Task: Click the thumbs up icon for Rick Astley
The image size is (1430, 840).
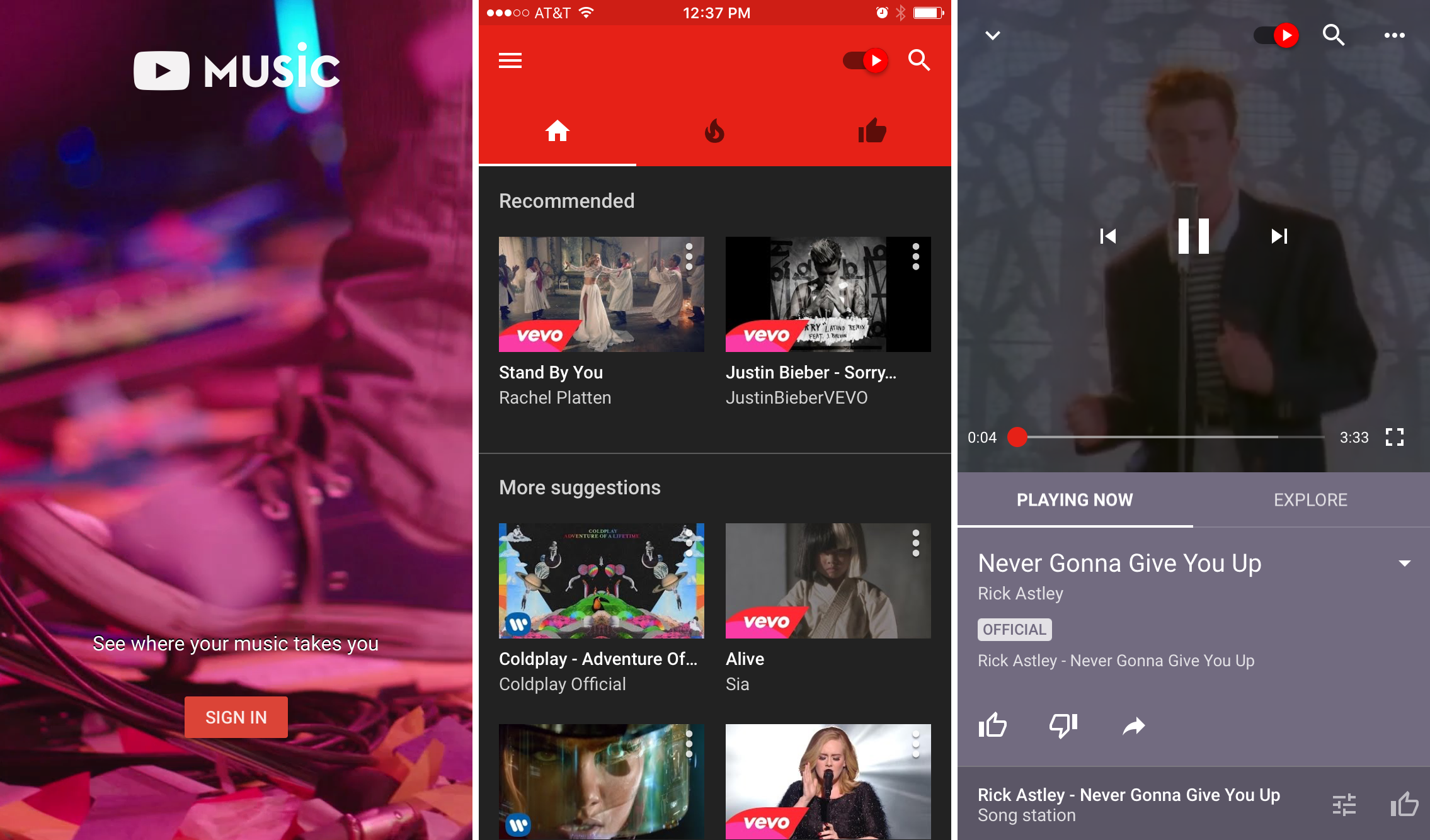Action: (x=992, y=724)
